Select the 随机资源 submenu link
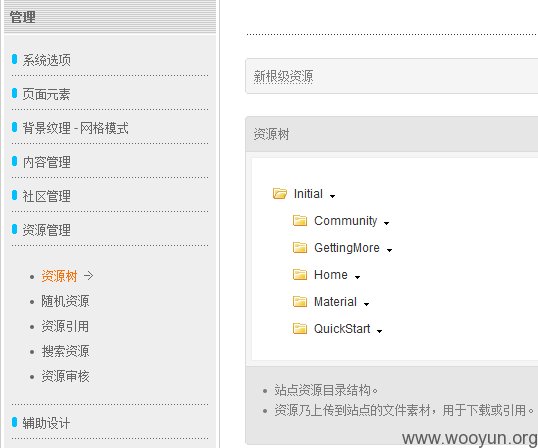The height and width of the screenshot is (448, 538). coord(65,301)
